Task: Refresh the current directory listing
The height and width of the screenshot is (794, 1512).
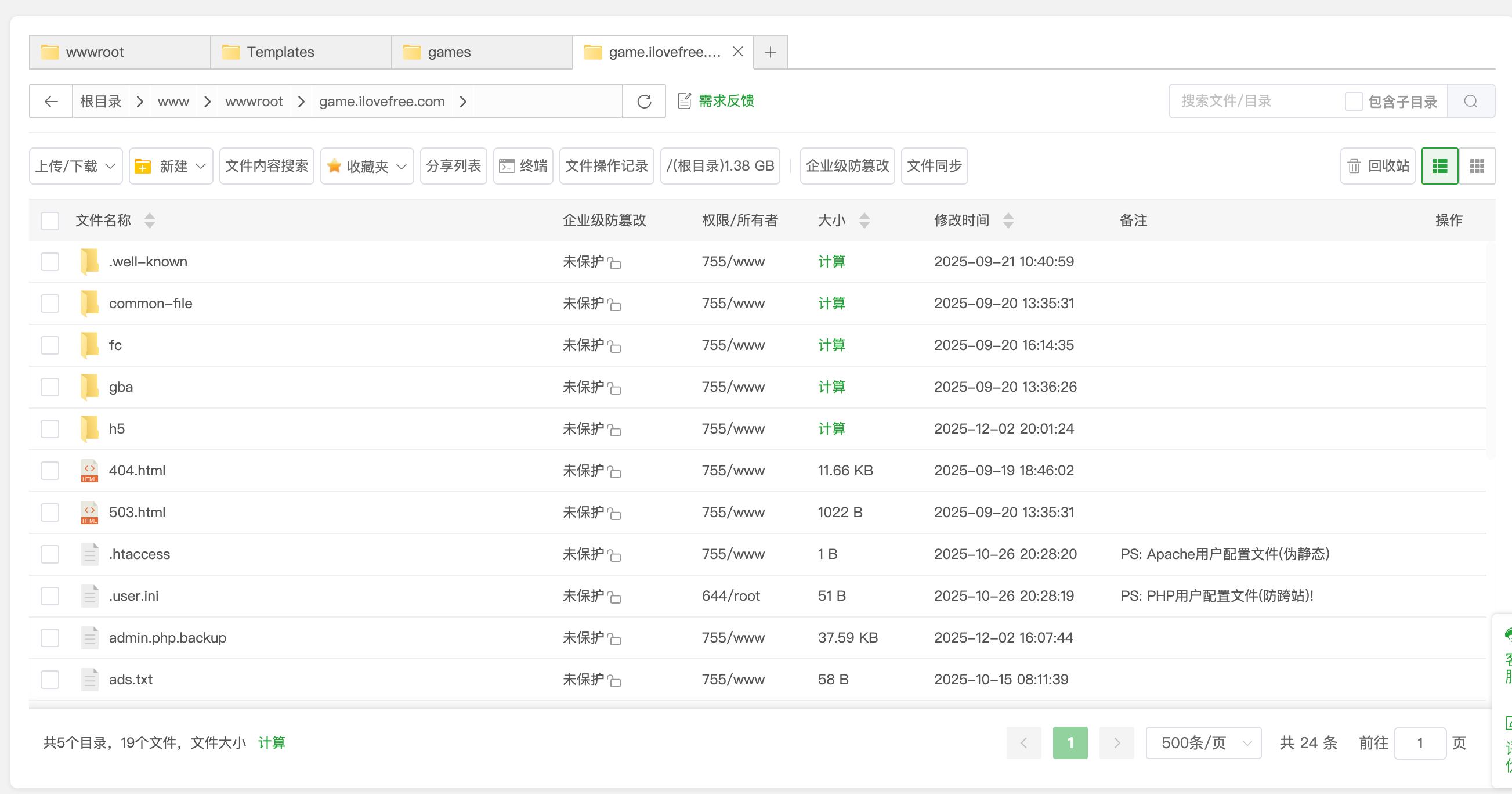Action: coord(644,102)
